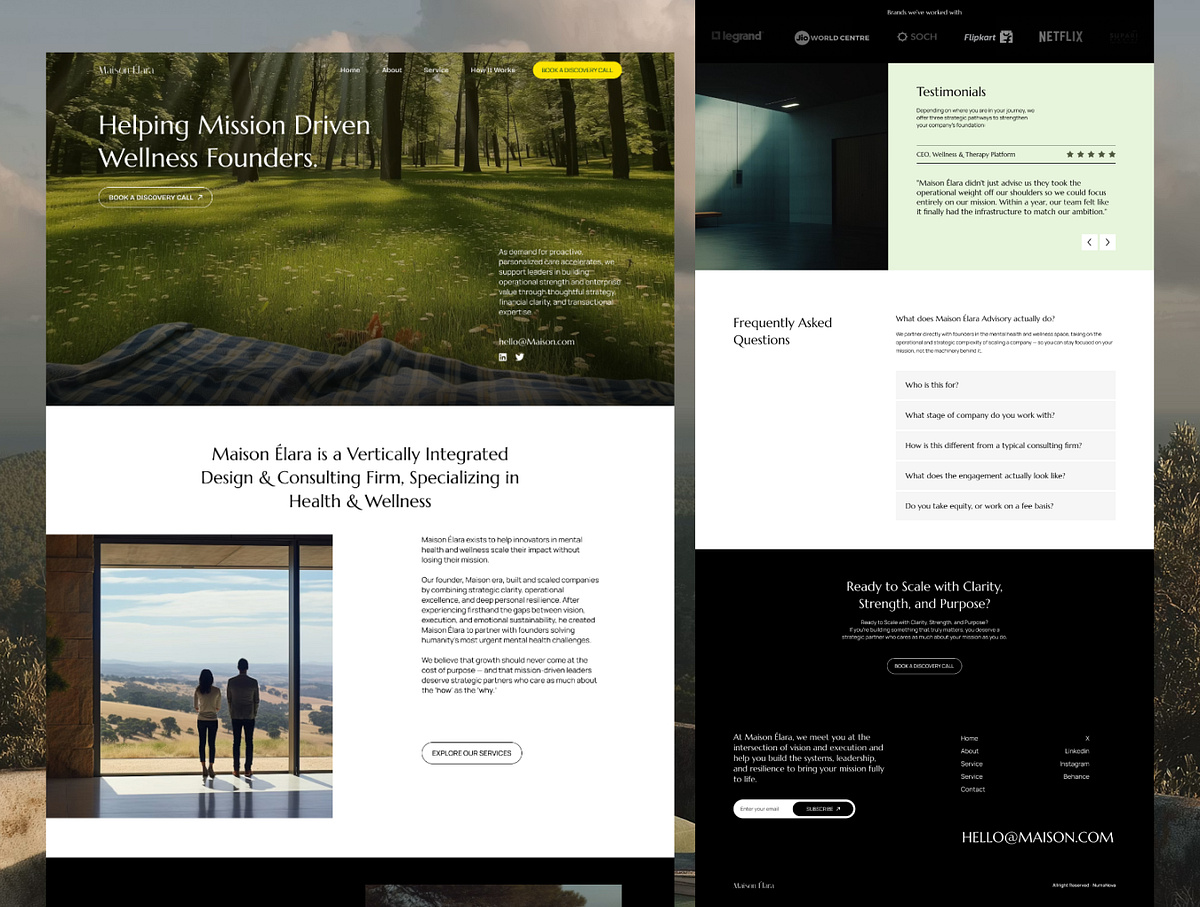
Task: Open the footer Contact link
Action: click(x=973, y=789)
